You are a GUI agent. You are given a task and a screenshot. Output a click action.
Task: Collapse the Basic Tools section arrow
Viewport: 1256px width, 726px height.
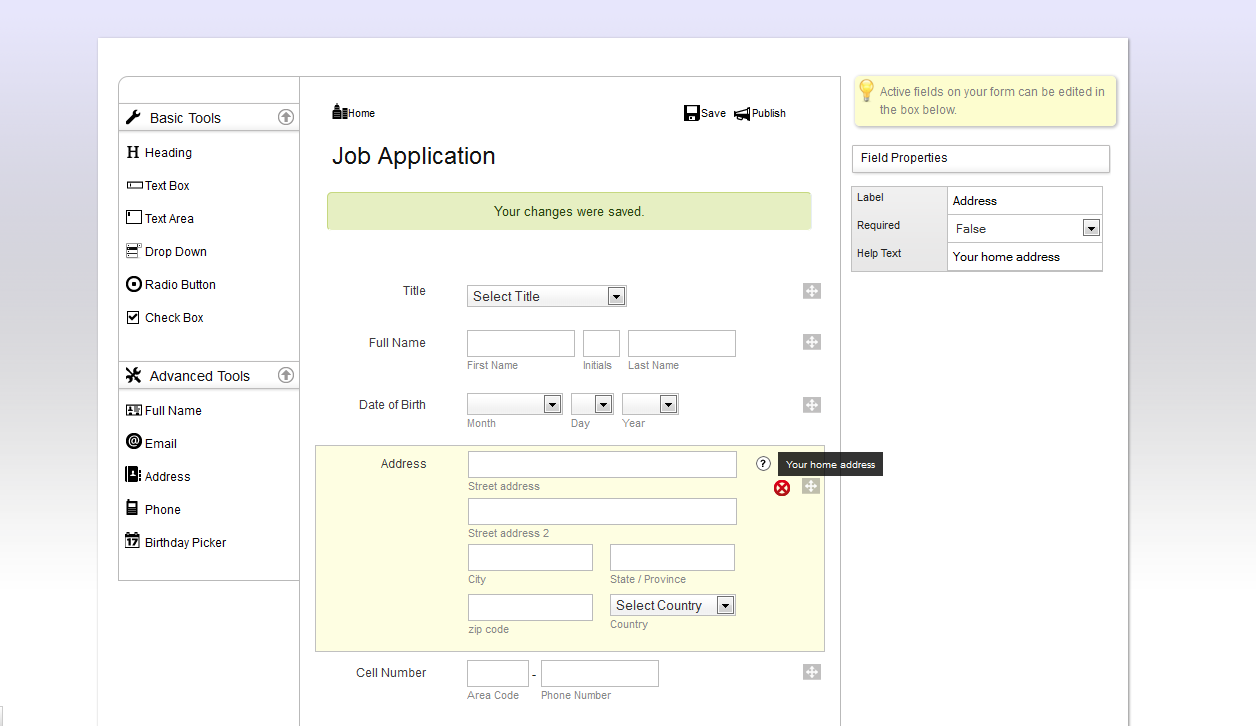coord(286,117)
